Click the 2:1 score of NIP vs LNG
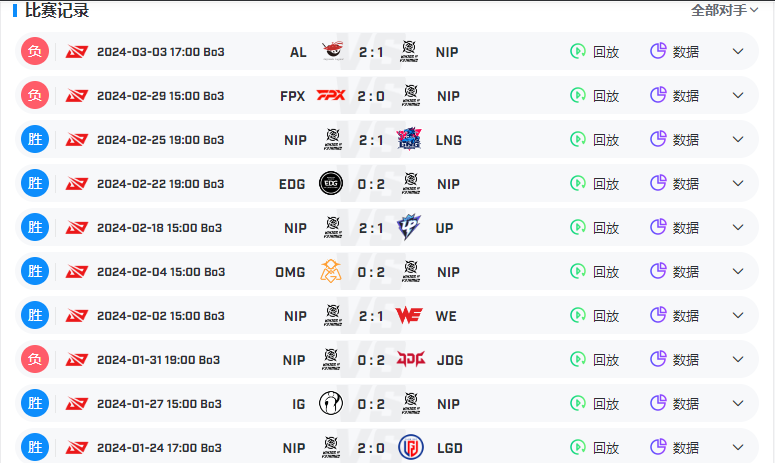Image resolution: width=775 pixels, height=463 pixels. (x=371, y=140)
